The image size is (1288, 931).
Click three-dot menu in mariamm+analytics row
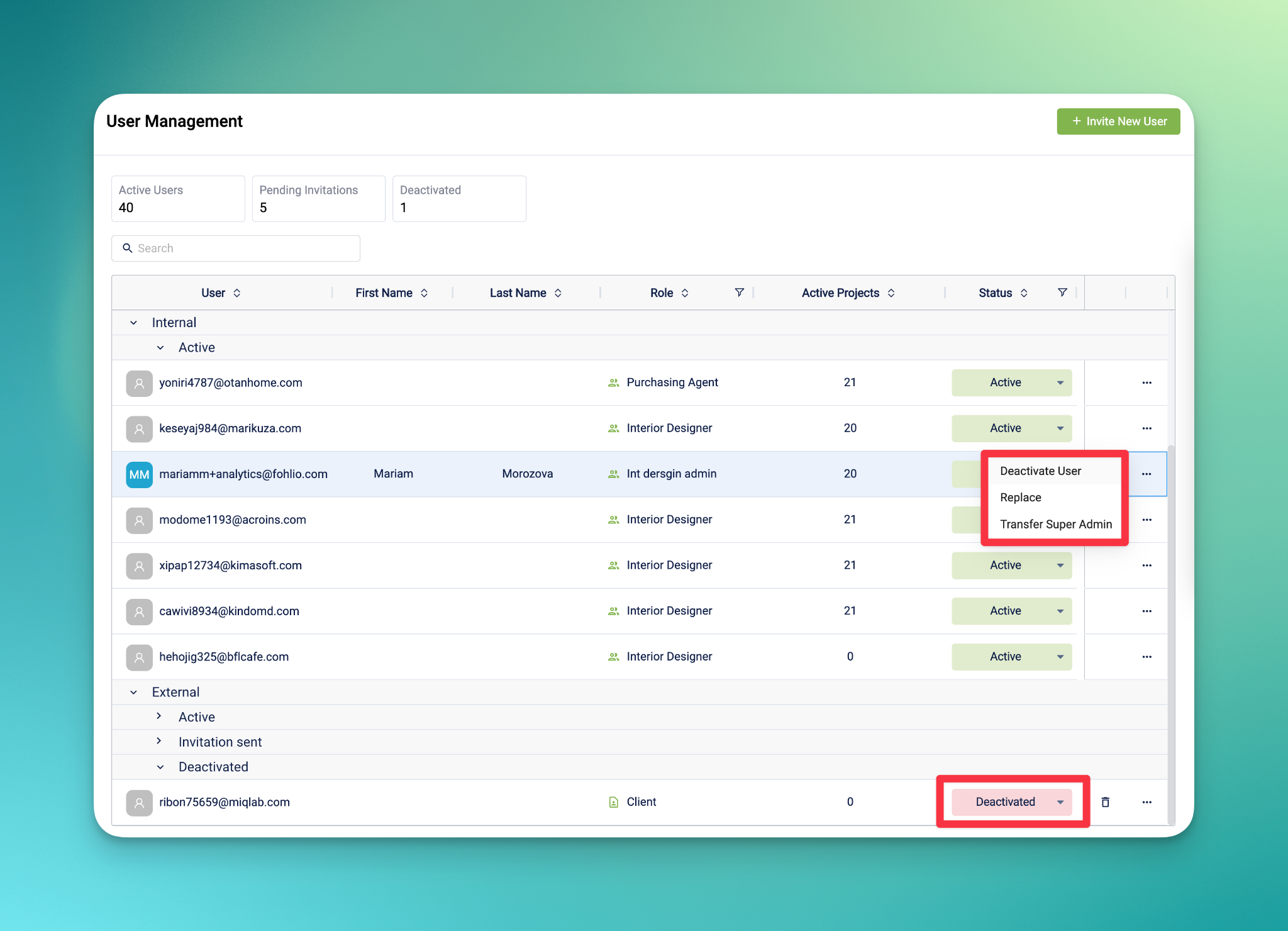coord(1146,474)
